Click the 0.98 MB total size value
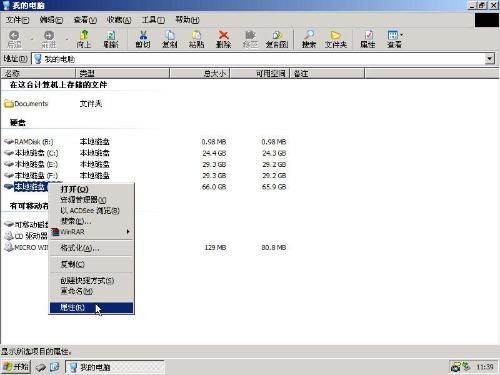This screenshot has width=500, height=375. click(x=214, y=142)
